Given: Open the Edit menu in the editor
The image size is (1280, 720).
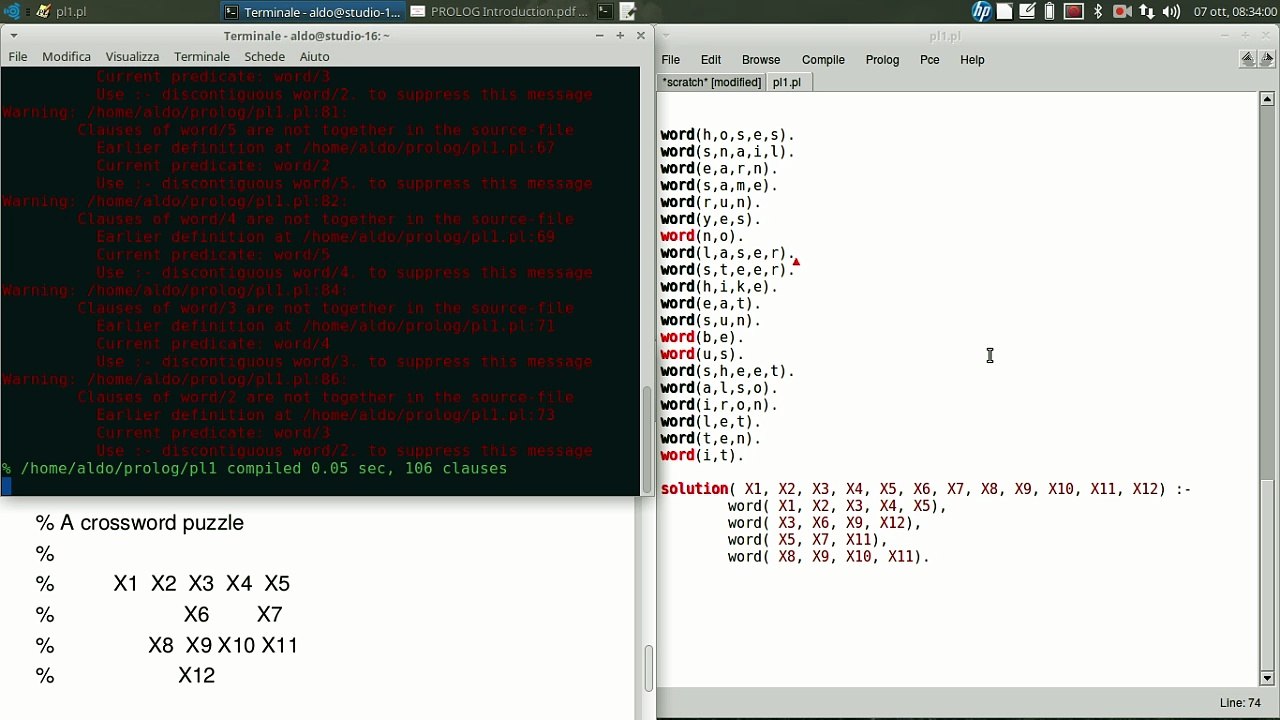Looking at the screenshot, I should tap(710, 60).
